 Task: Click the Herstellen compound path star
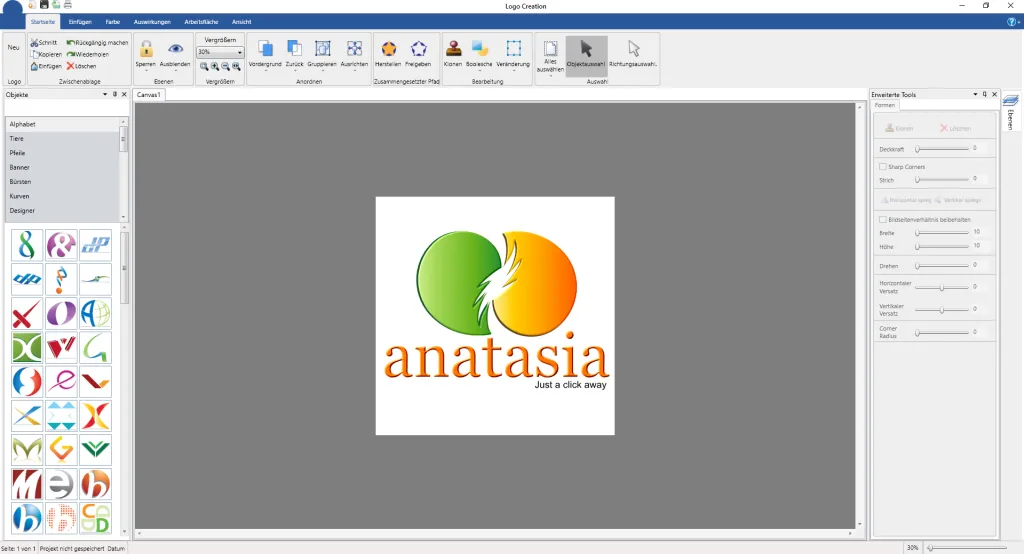coord(389,48)
